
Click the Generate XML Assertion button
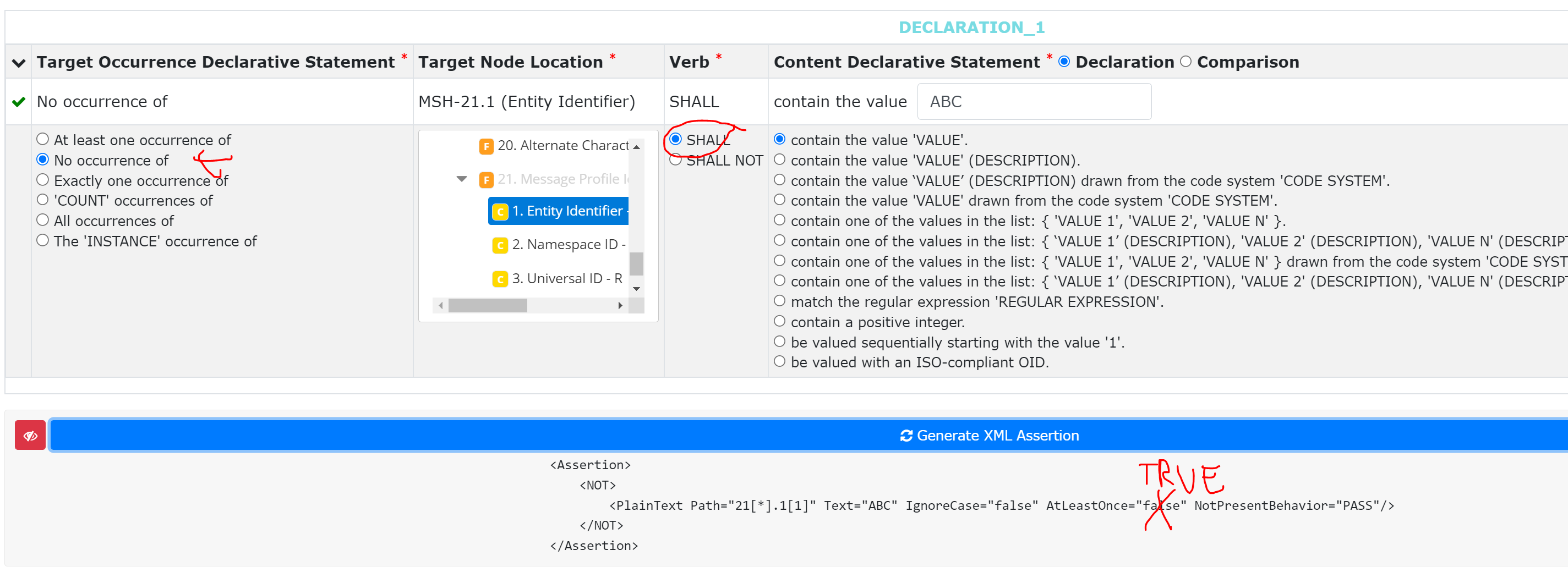(x=989, y=435)
